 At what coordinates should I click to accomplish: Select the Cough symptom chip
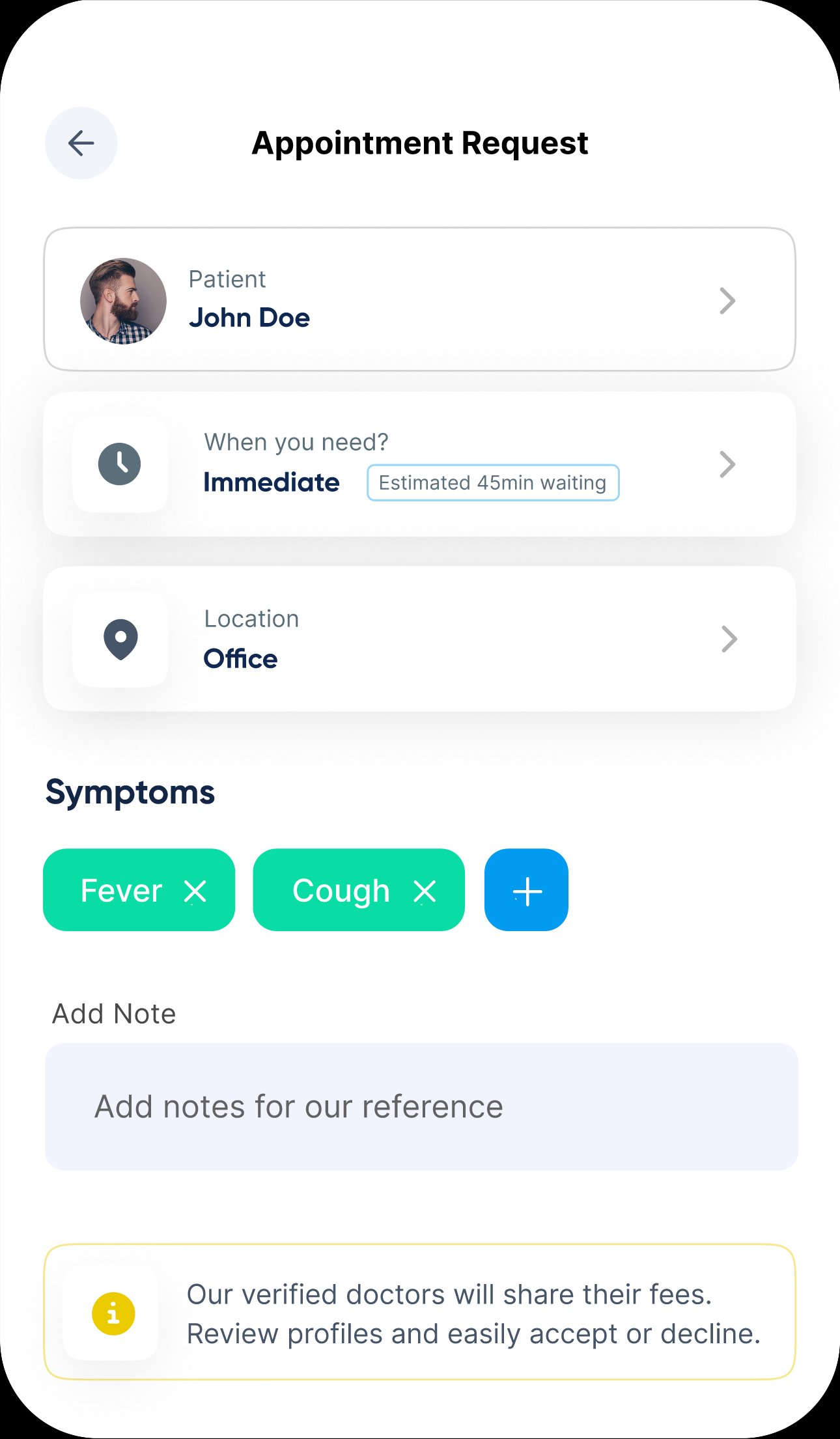(x=341, y=891)
